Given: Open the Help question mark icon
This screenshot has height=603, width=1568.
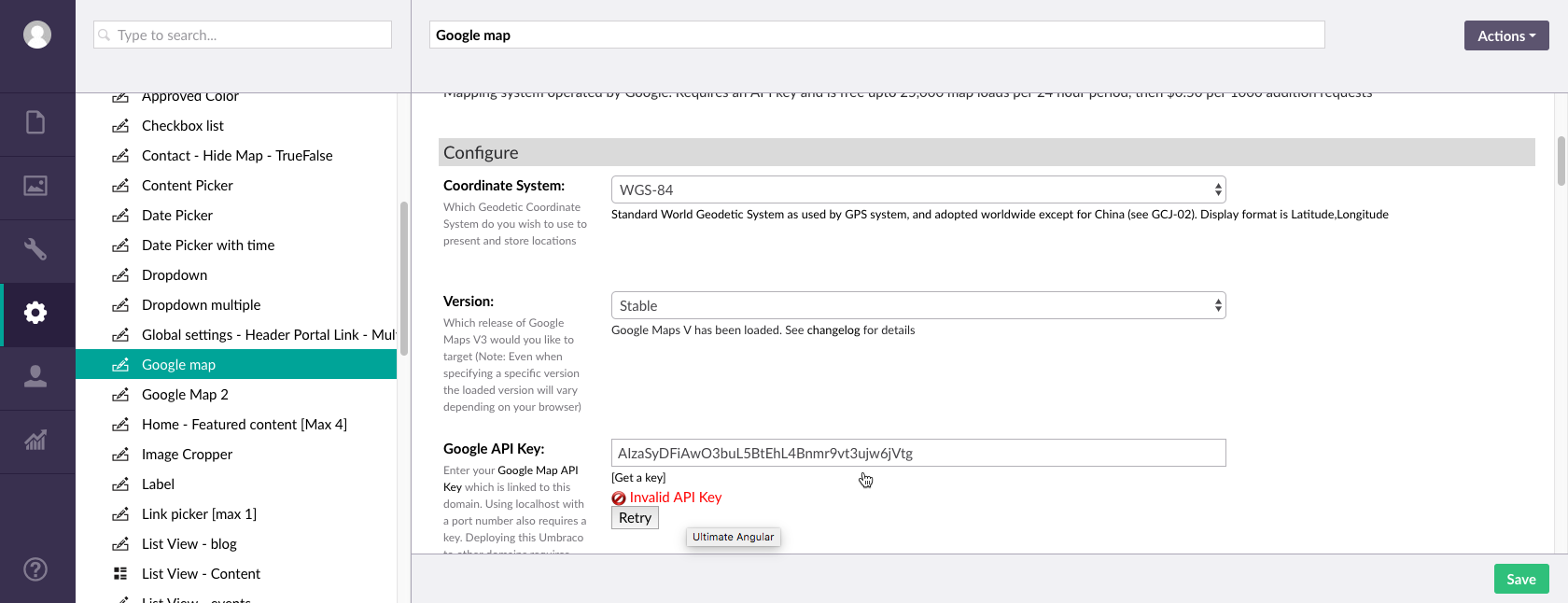Looking at the screenshot, I should tap(35, 569).
